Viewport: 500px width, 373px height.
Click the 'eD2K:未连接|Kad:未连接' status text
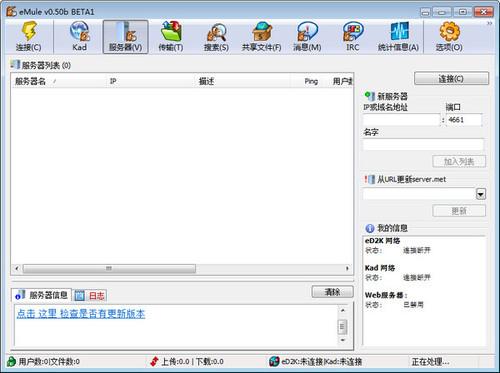pos(322,362)
